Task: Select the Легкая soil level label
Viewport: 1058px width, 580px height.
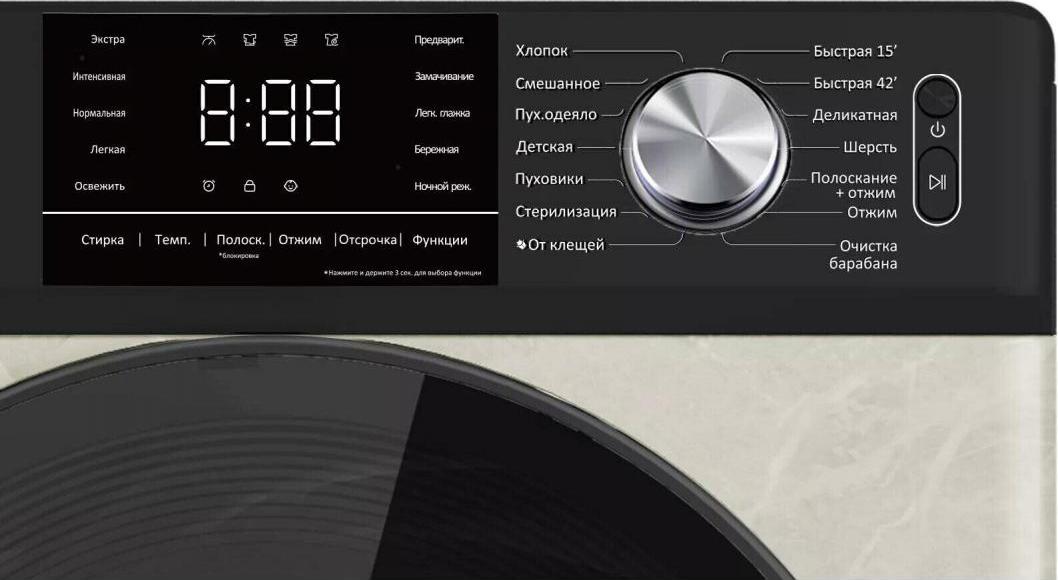Action: click(x=108, y=149)
